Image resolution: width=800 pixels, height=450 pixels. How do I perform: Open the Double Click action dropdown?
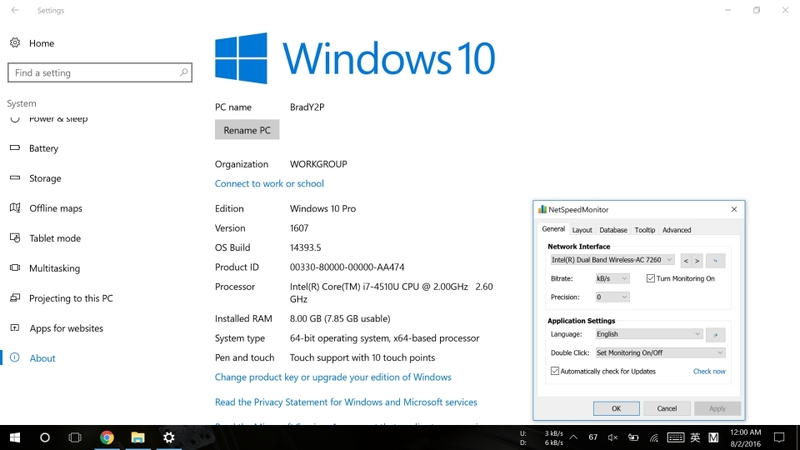(660, 353)
